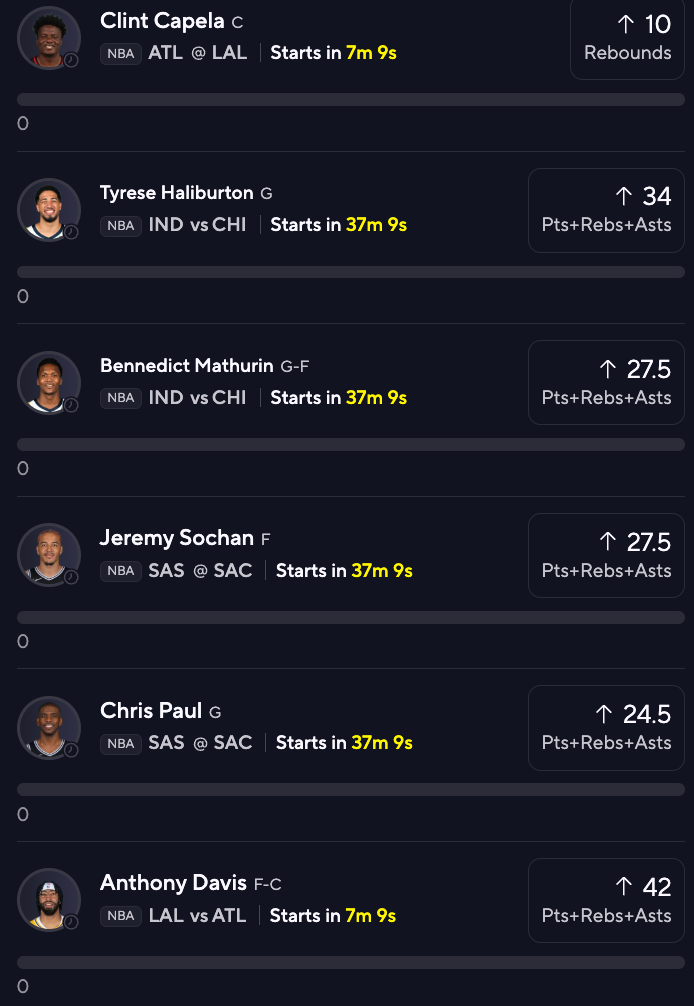Select the 10 Rebounds pick box
This screenshot has height=1006, width=694.
627,37
